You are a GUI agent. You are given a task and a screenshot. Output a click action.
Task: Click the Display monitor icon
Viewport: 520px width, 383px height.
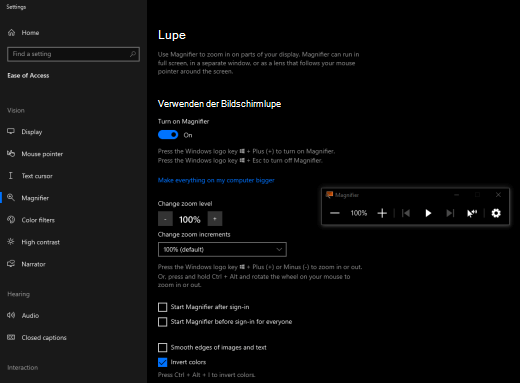[11, 131]
